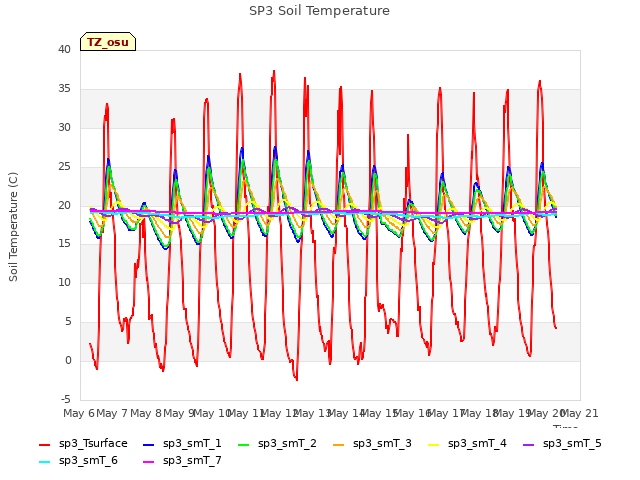This screenshot has height=480, width=640.
Task: Click the May 6 x-axis label
Action: [79, 413]
